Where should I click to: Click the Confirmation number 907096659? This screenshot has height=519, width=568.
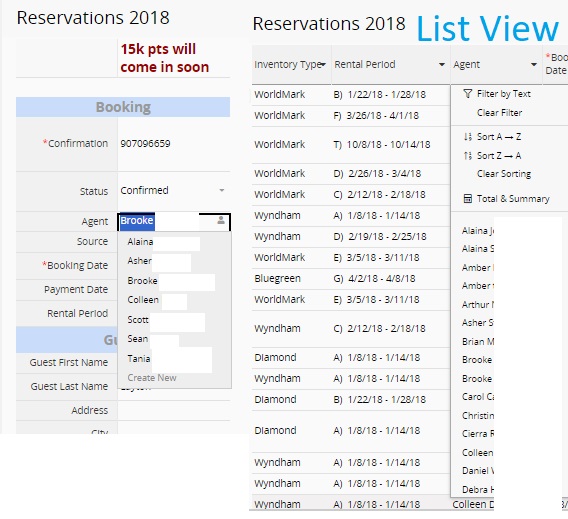(145, 143)
